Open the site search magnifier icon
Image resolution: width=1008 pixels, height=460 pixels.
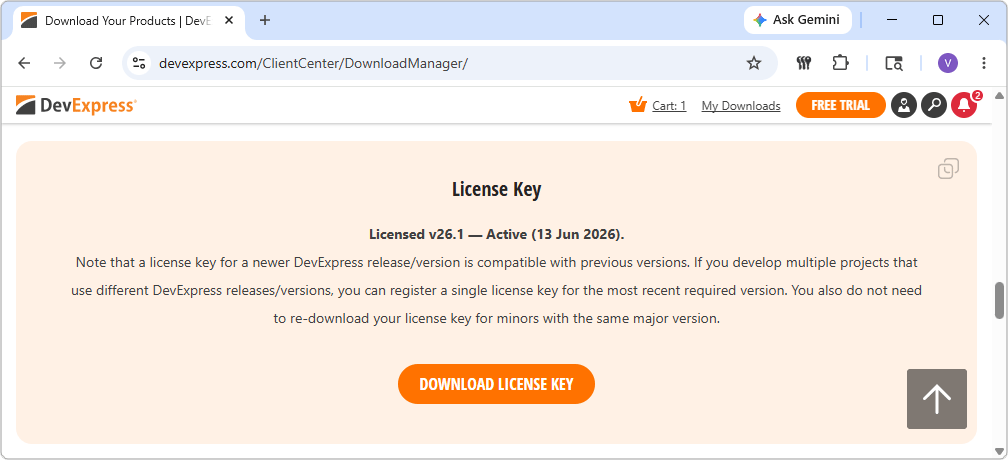933,105
